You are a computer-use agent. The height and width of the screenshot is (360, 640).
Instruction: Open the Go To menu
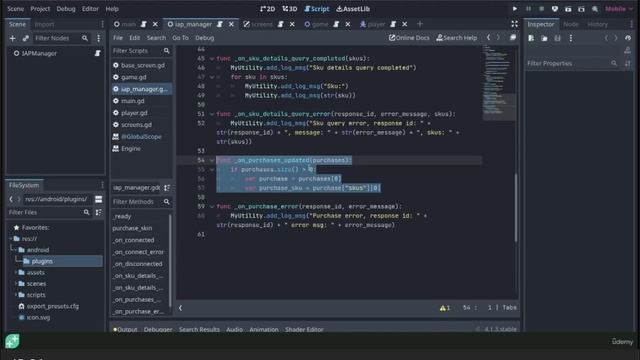[180, 38]
